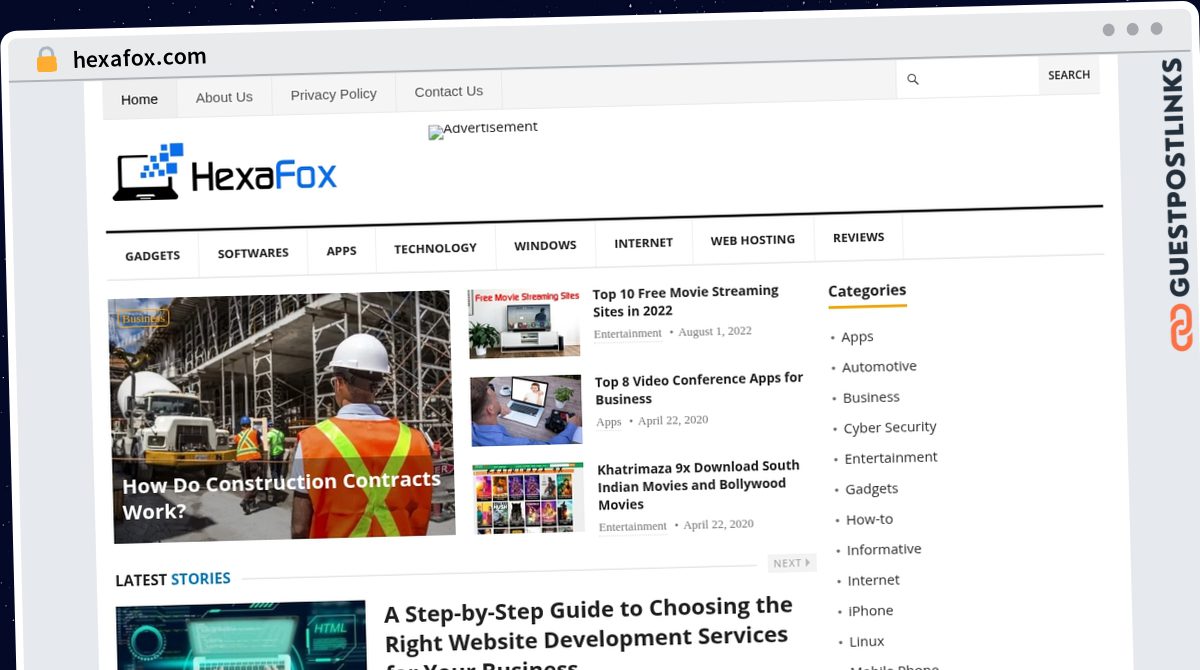Click the NEXT arrow in Latest Stories
The image size is (1200, 670).
click(791, 563)
